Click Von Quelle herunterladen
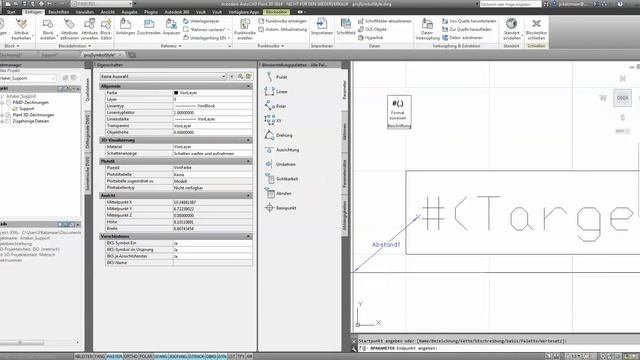This screenshot has width=640, height=360. [x=469, y=21]
